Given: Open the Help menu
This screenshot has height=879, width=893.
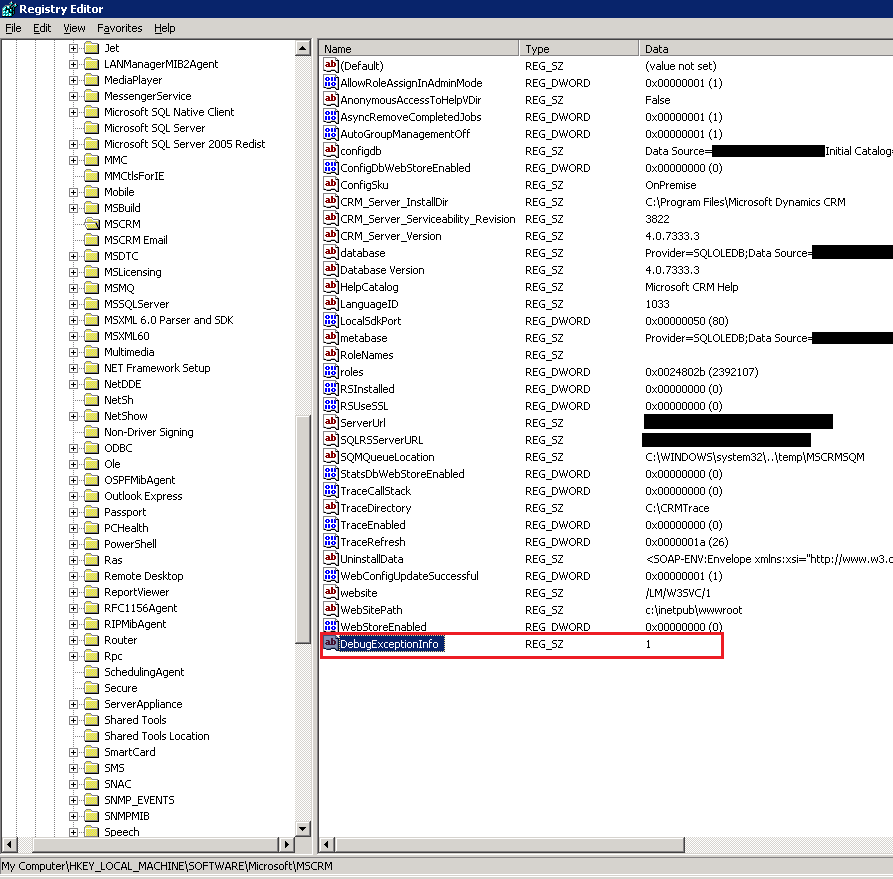Looking at the screenshot, I should pyautogui.click(x=165, y=28).
